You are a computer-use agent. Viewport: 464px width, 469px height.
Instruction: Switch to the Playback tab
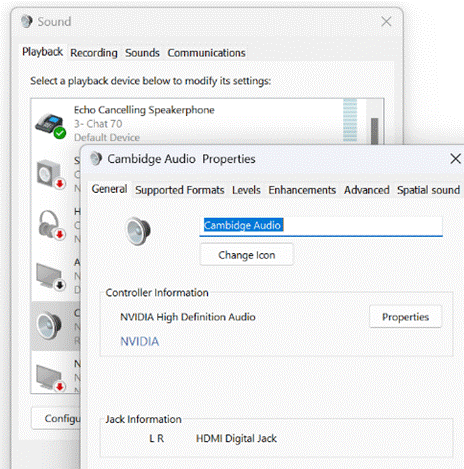pos(42,52)
